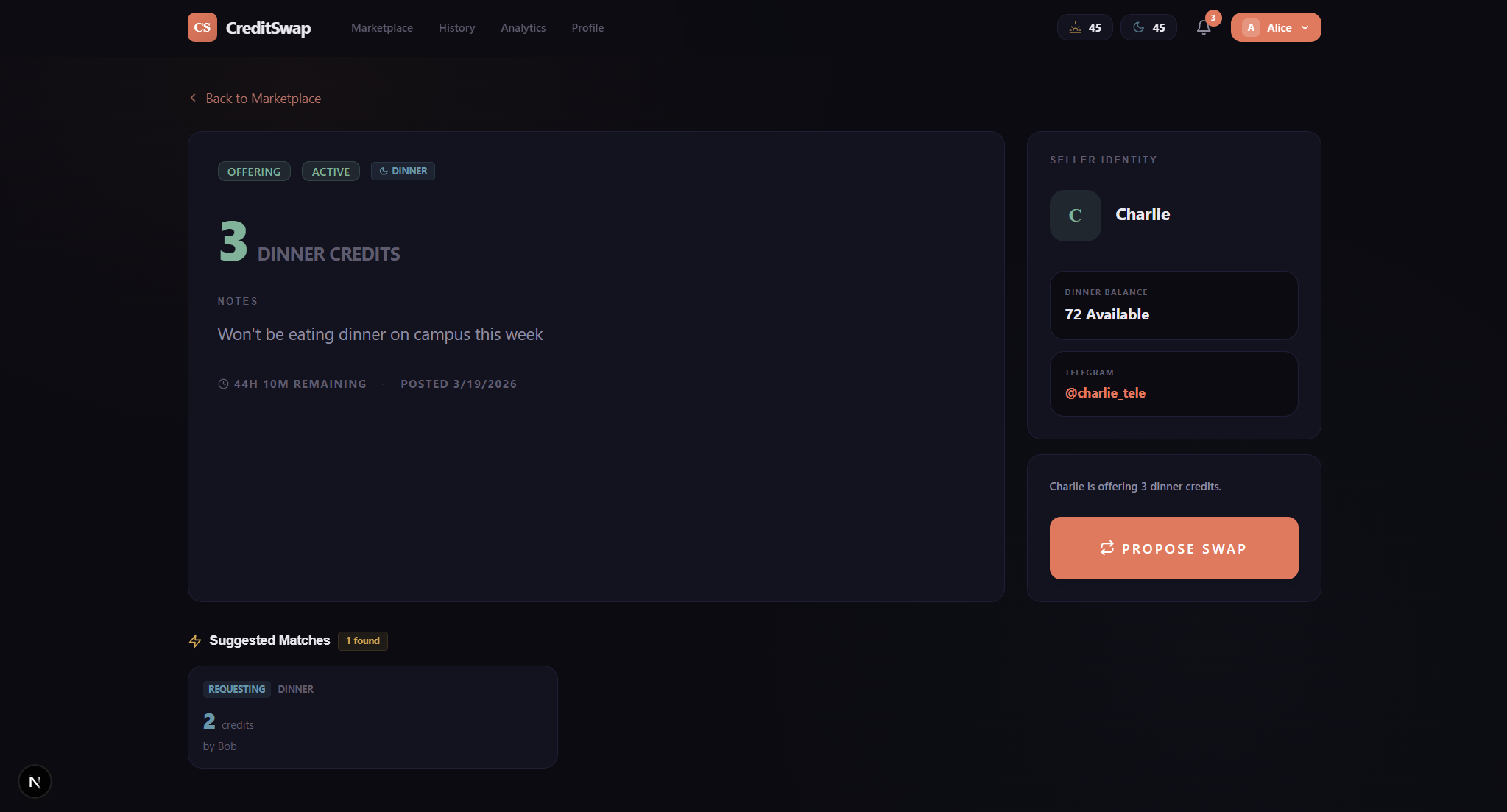The image size is (1507, 812).
Task: Click the back arrow chevron icon
Action: point(193,98)
